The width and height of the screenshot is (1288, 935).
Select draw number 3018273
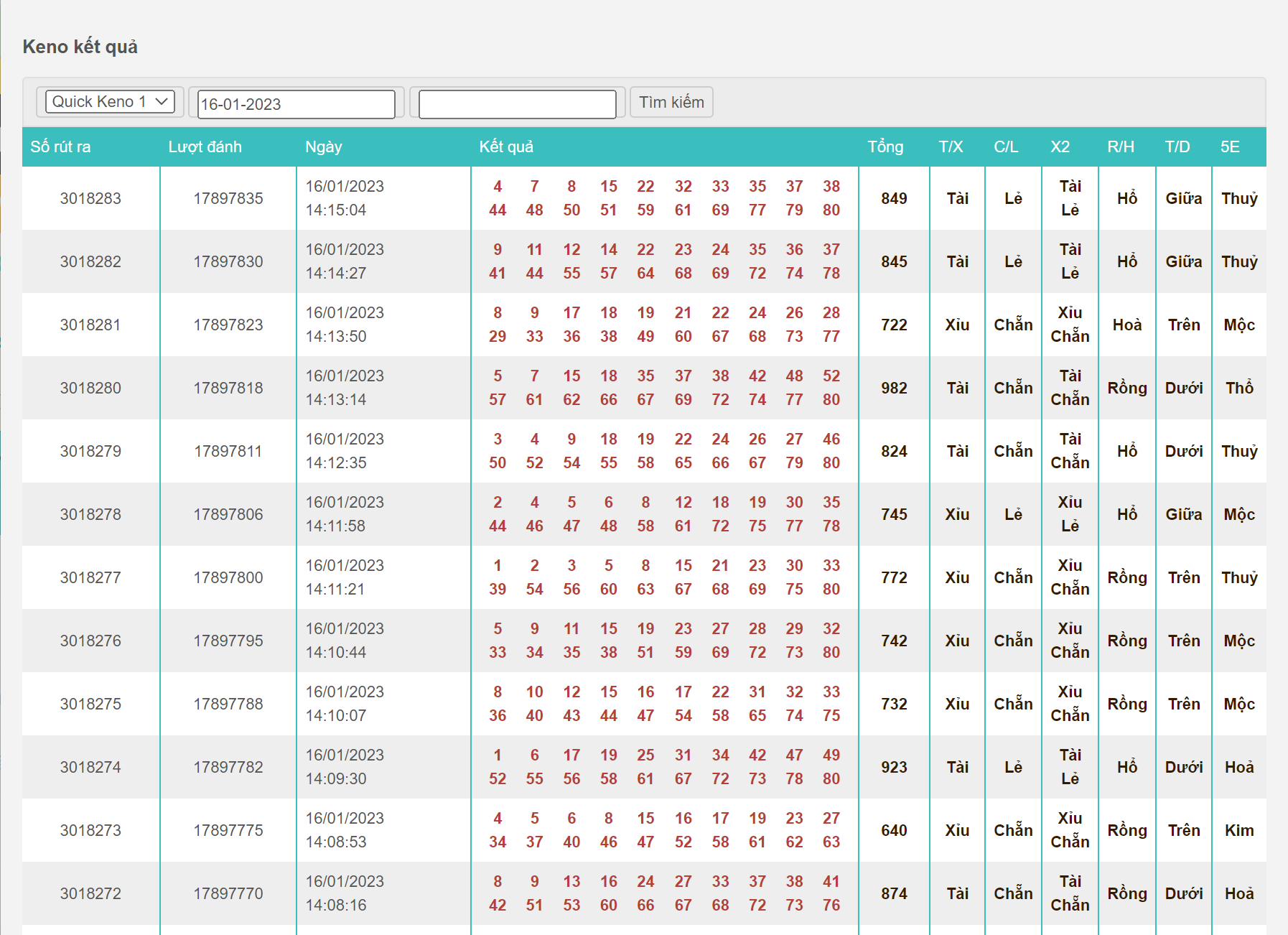(90, 830)
